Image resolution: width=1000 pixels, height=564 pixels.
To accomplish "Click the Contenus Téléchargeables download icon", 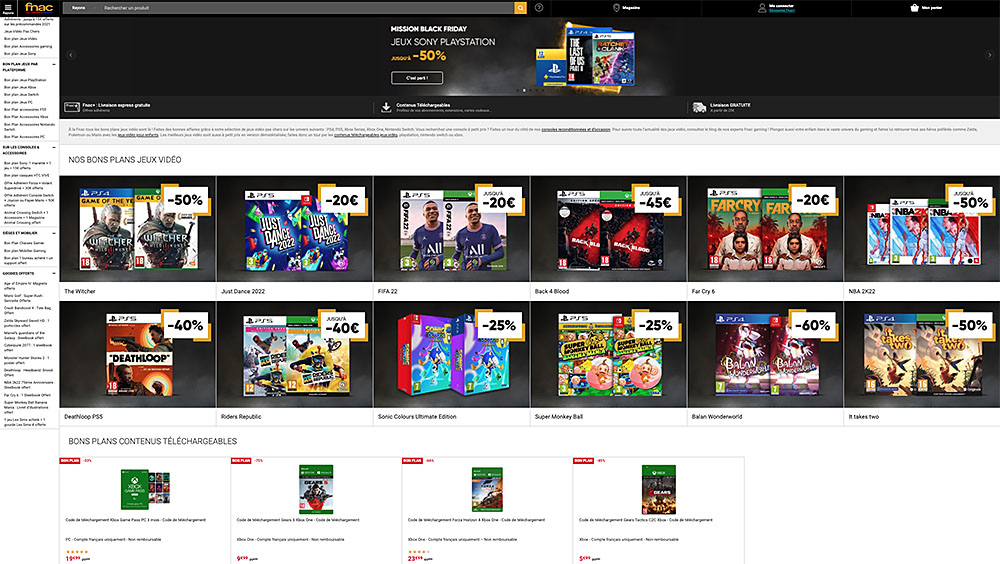I will pos(386,107).
